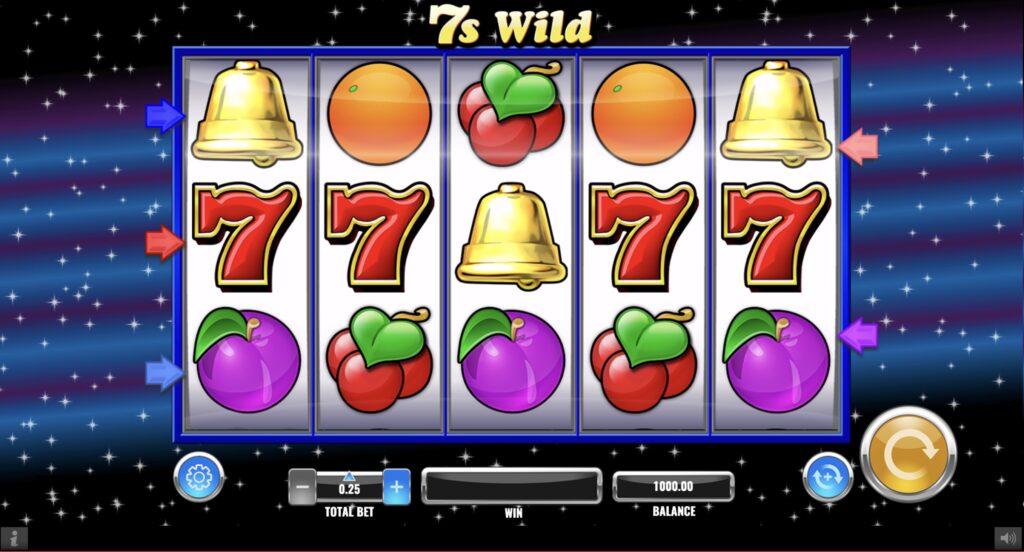Click the golden bell on center reel
This screenshot has width=1024, height=552.
pyautogui.click(x=511, y=236)
